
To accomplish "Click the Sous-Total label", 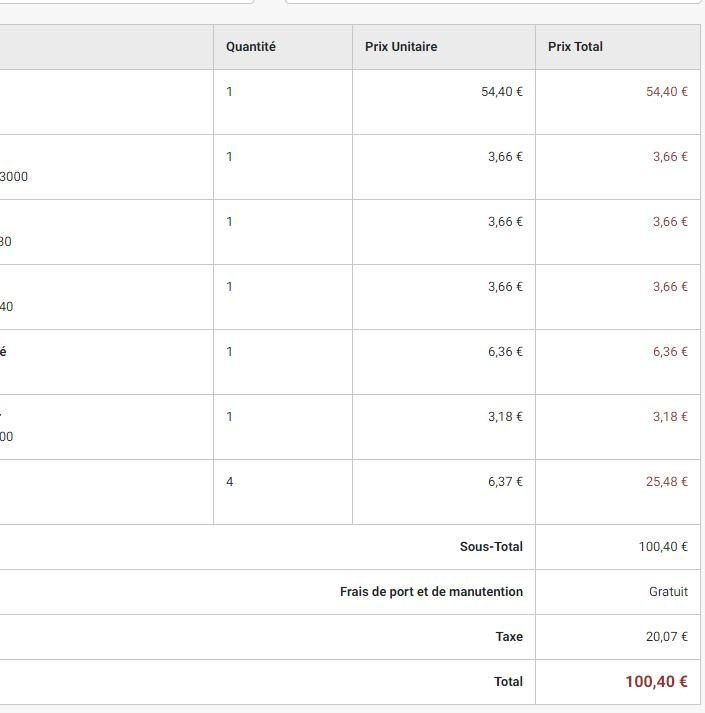I will point(491,547).
